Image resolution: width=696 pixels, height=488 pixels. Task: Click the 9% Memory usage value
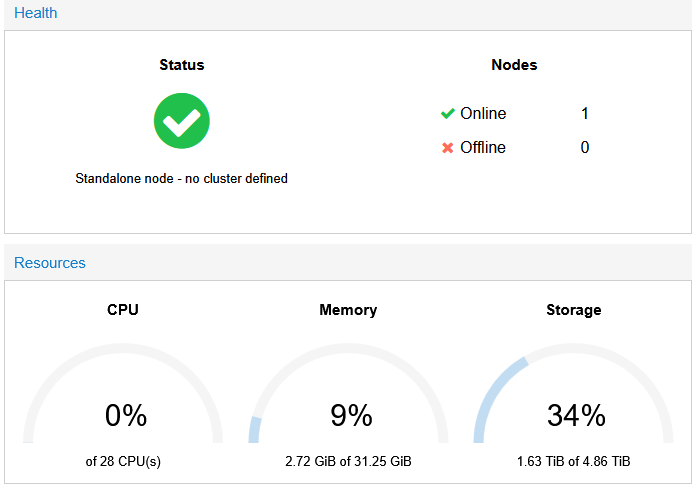click(351, 416)
